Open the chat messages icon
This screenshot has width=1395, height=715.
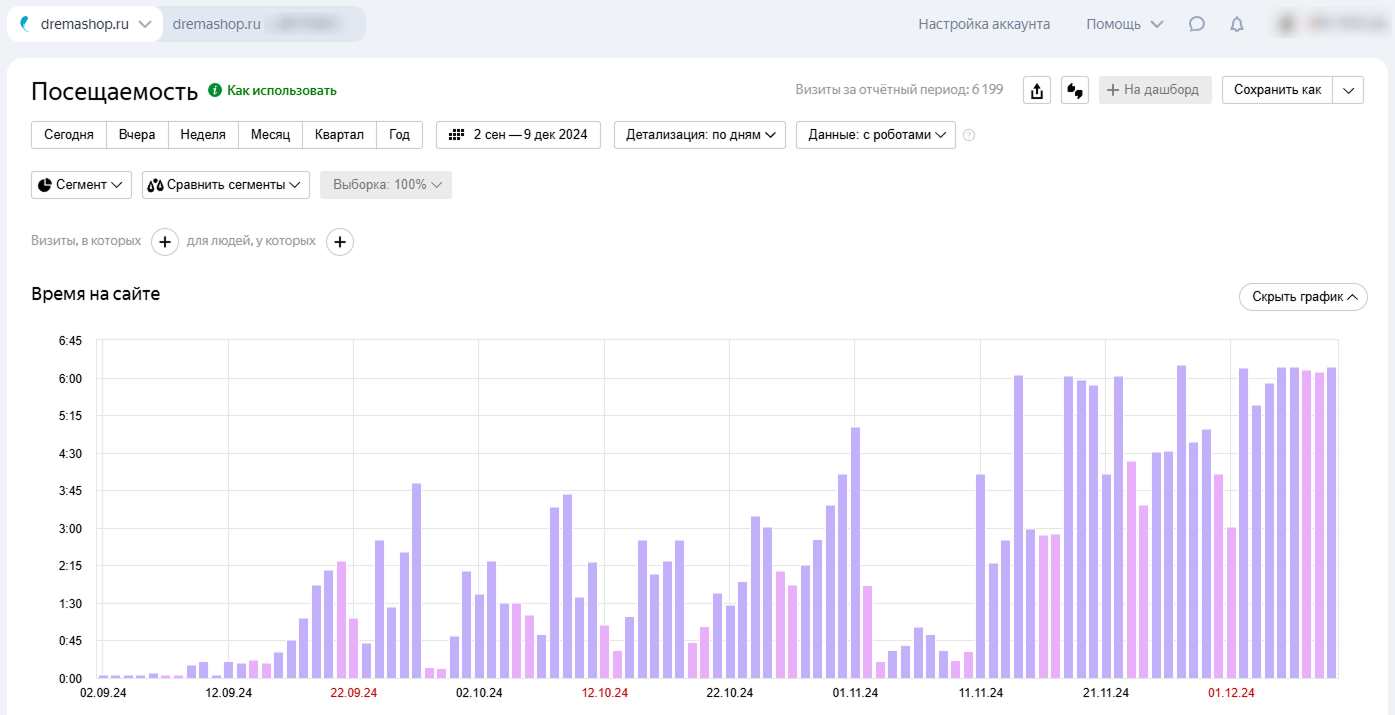pyautogui.click(x=1196, y=24)
